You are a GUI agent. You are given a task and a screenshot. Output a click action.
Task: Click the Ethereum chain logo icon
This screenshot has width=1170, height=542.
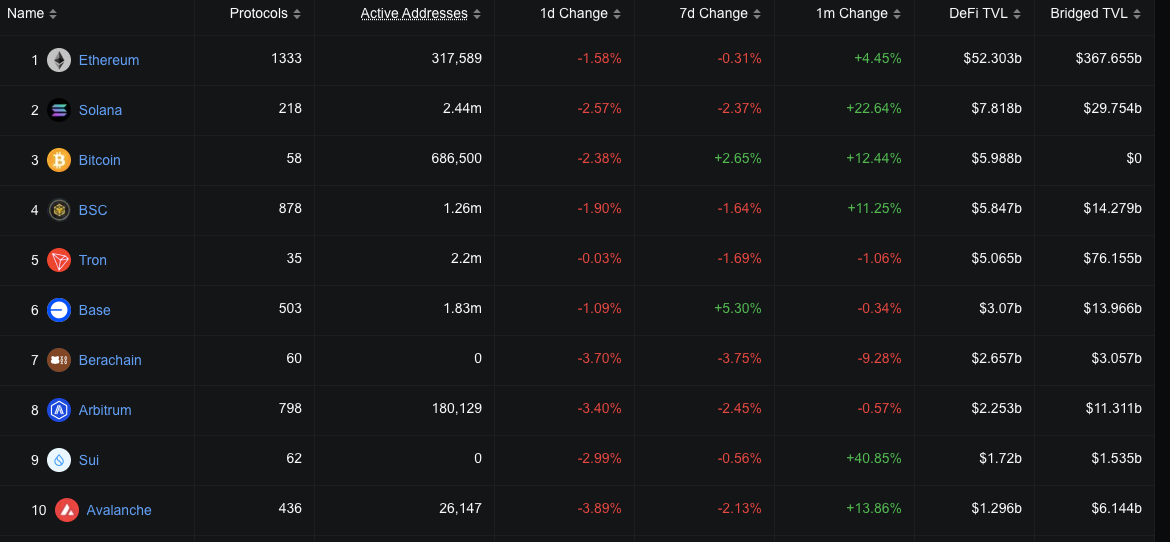pyautogui.click(x=59, y=60)
